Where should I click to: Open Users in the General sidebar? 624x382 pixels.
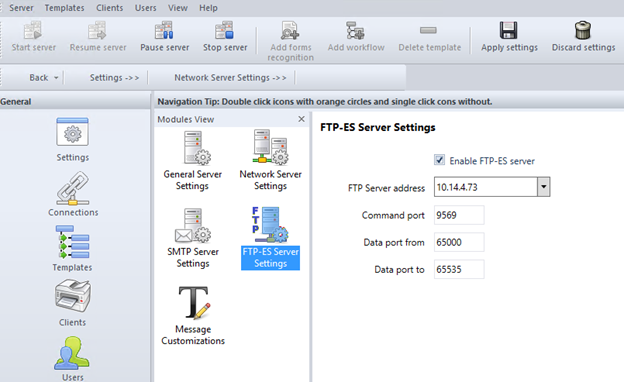[72, 359]
